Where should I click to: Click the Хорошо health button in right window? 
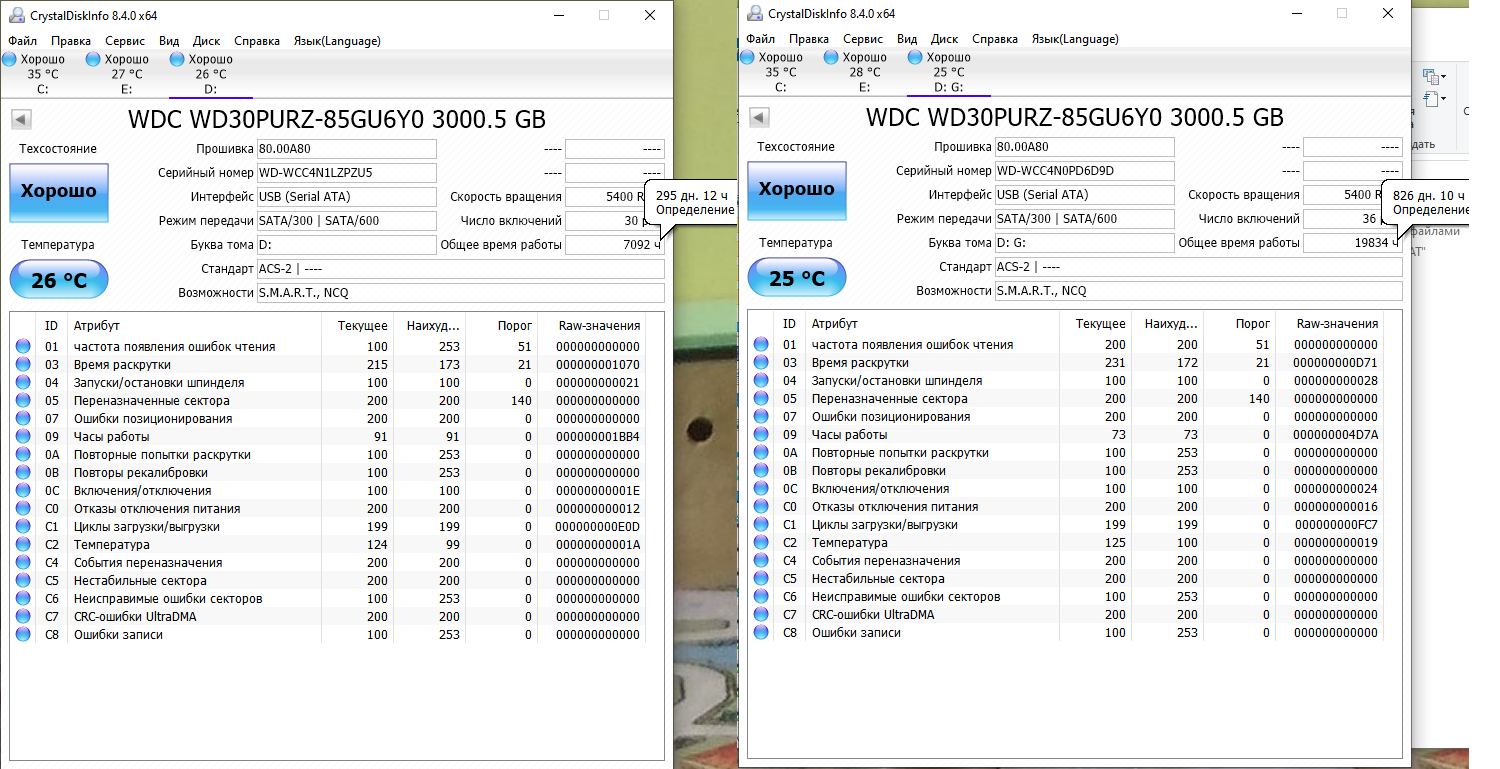pyautogui.click(x=797, y=190)
